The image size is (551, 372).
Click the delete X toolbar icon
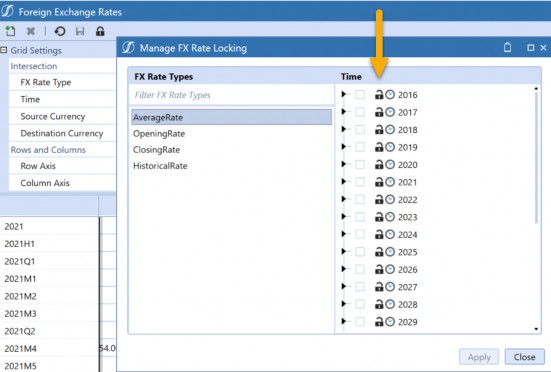coord(31,31)
